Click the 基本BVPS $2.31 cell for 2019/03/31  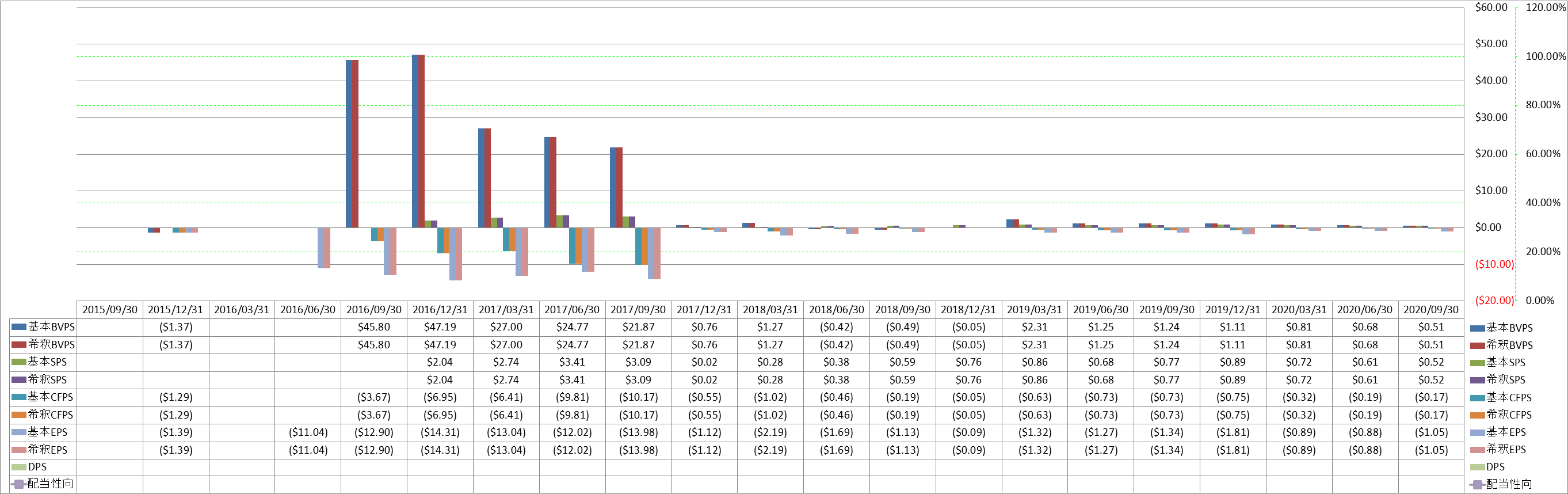point(1034,327)
